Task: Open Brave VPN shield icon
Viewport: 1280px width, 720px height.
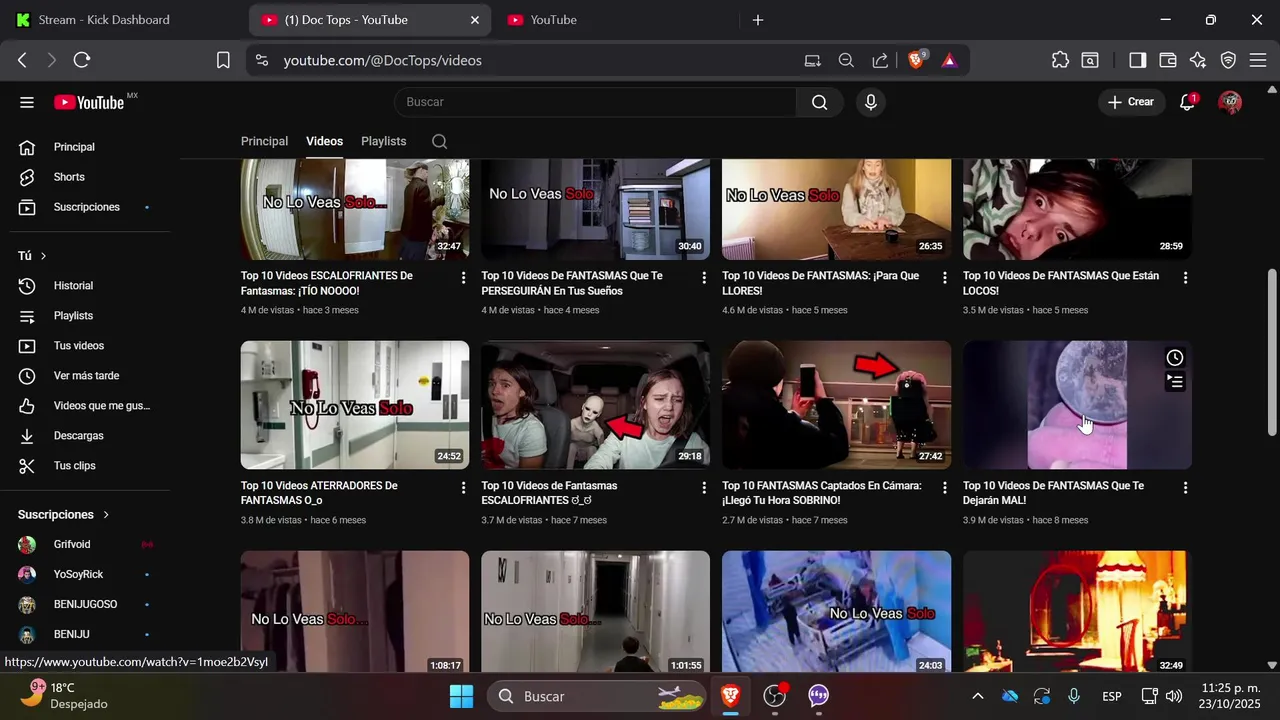Action: click(1228, 60)
